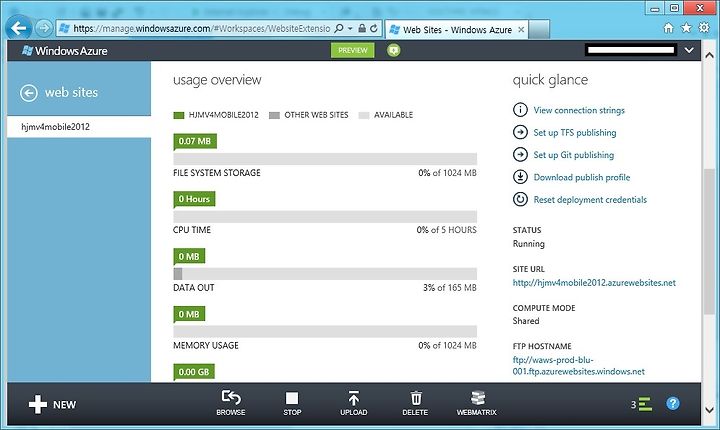The width and height of the screenshot is (720, 430).
Task: Click the Windows Azure logo
Action: click(x=65, y=51)
